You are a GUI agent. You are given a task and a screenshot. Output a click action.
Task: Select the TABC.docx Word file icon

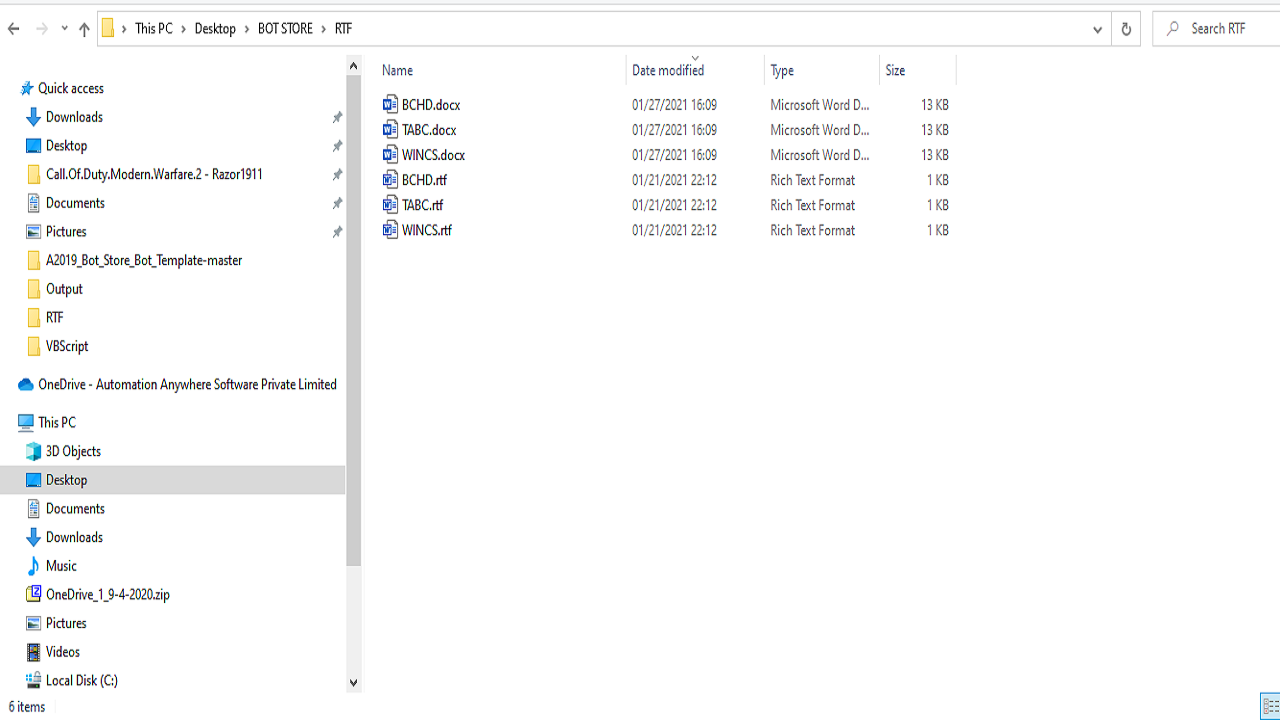390,129
